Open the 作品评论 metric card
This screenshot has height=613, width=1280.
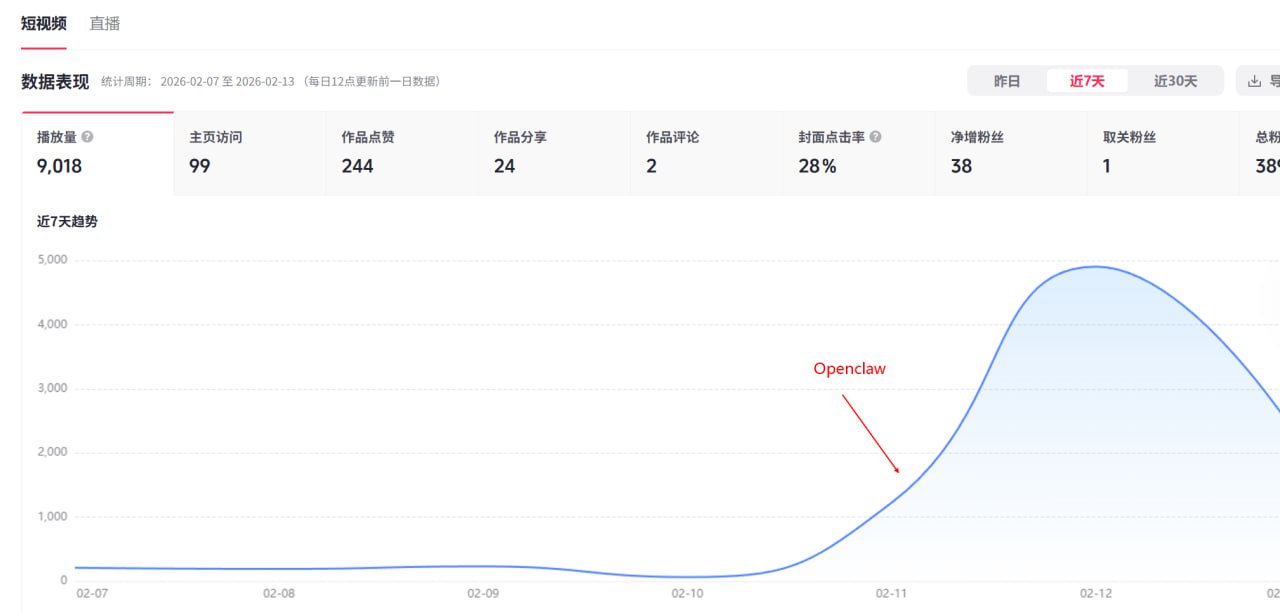[x=706, y=153]
